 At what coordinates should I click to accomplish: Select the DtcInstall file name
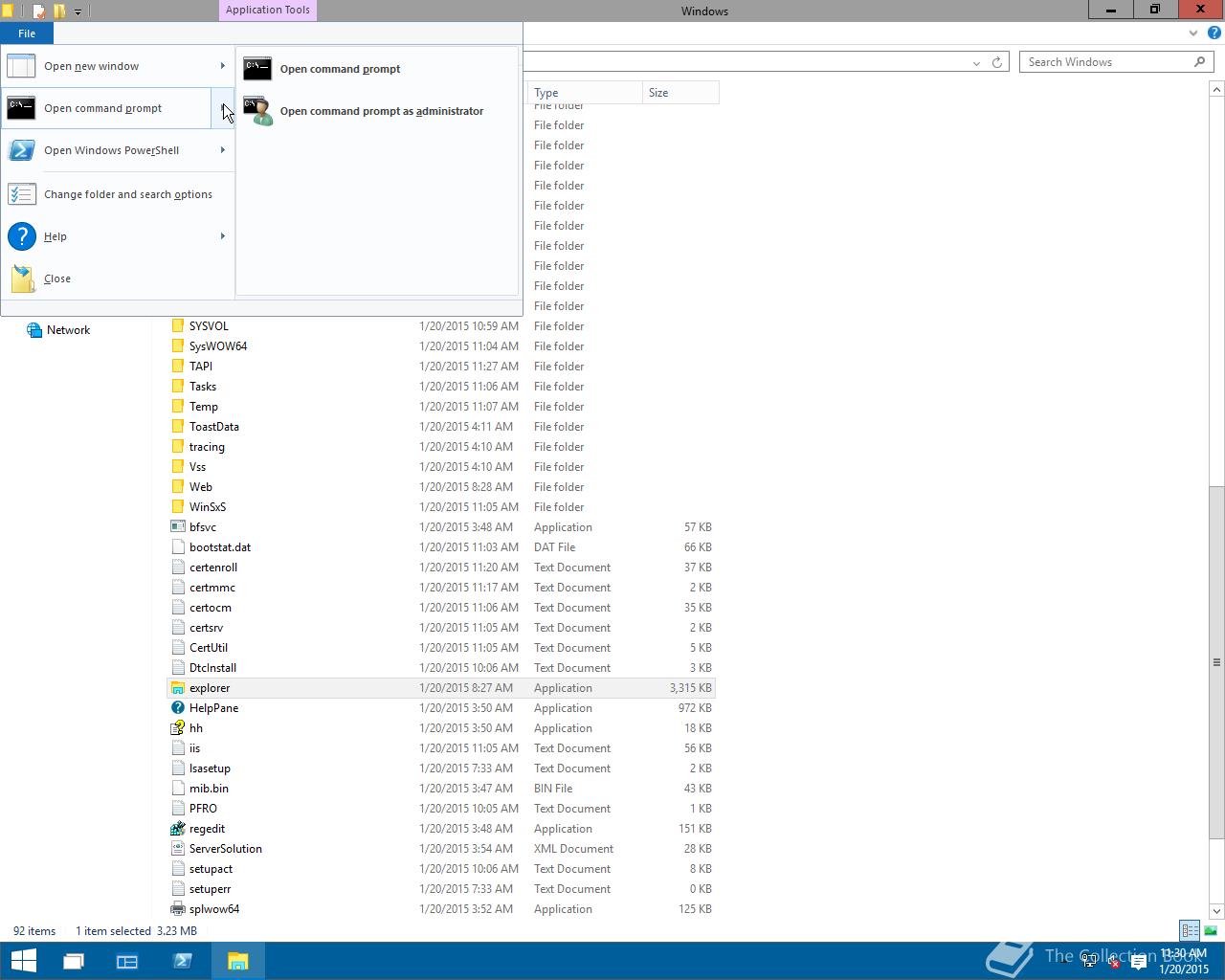[x=212, y=668]
